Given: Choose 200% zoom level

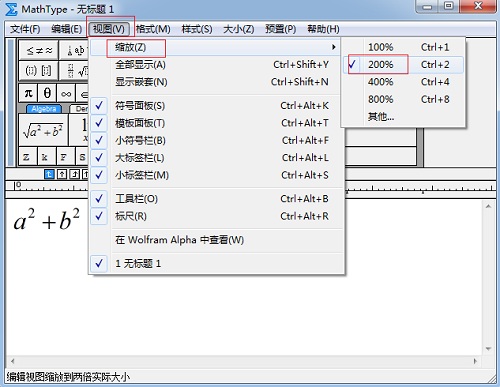Looking at the screenshot, I should tap(403, 64).
